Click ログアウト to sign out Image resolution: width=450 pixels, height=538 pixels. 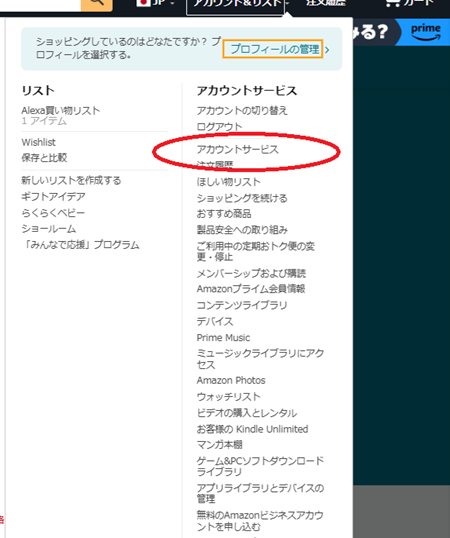pos(219,127)
